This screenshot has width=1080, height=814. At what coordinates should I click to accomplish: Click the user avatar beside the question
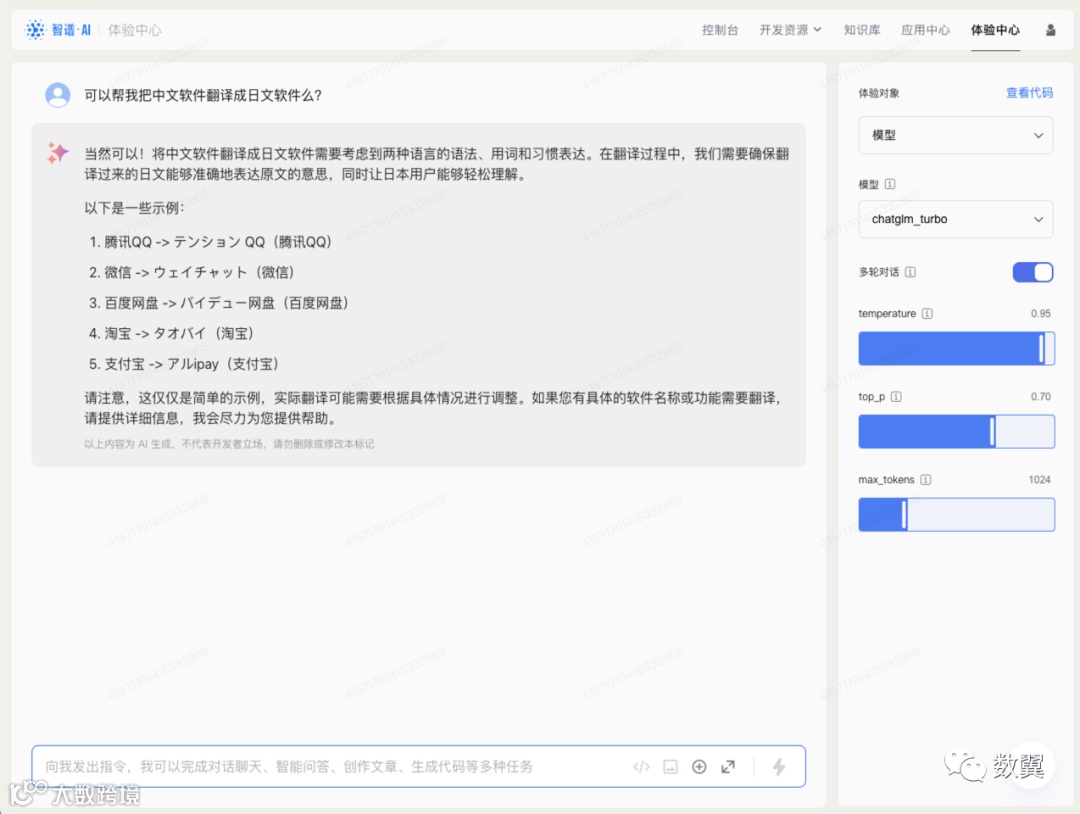(x=58, y=94)
